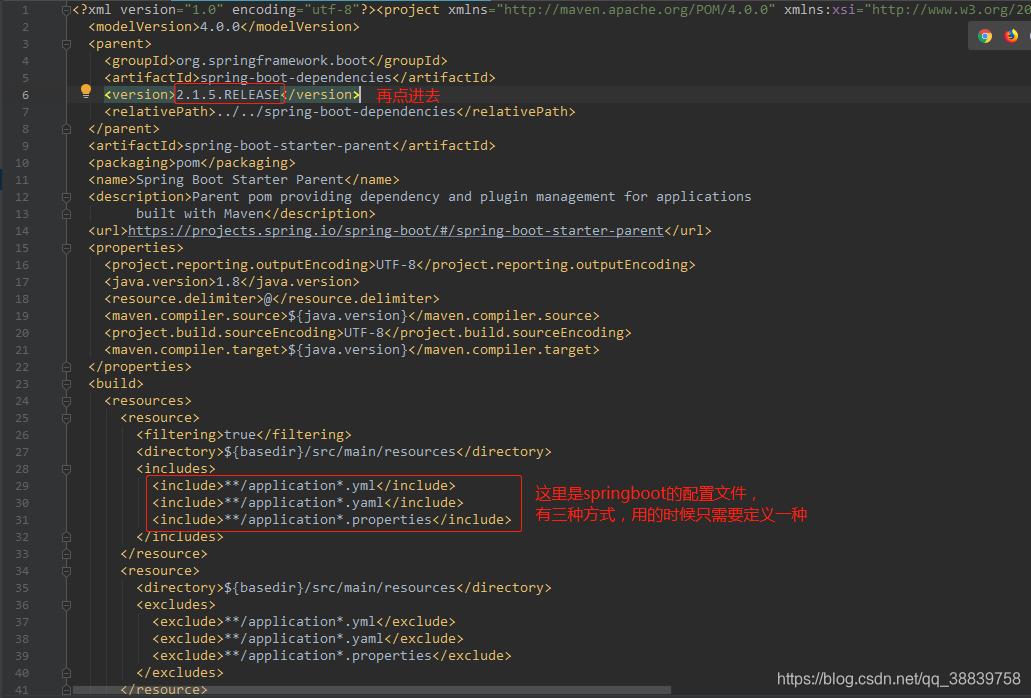Click filtering true element
Screen dimensions: 1031x698
click(244, 435)
